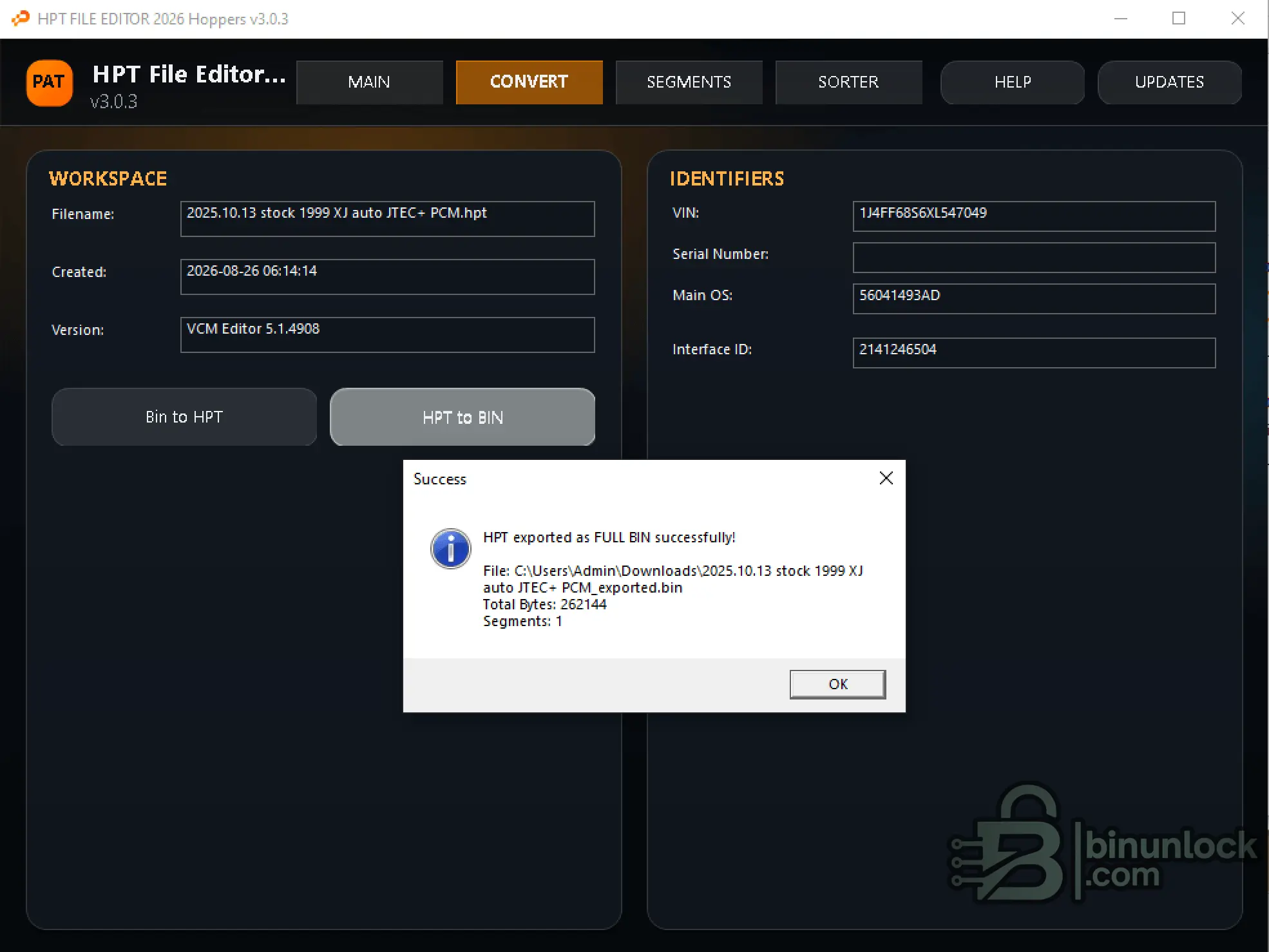Click the orange PAT logo icon
This screenshot has width=1269, height=952.
[49, 82]
